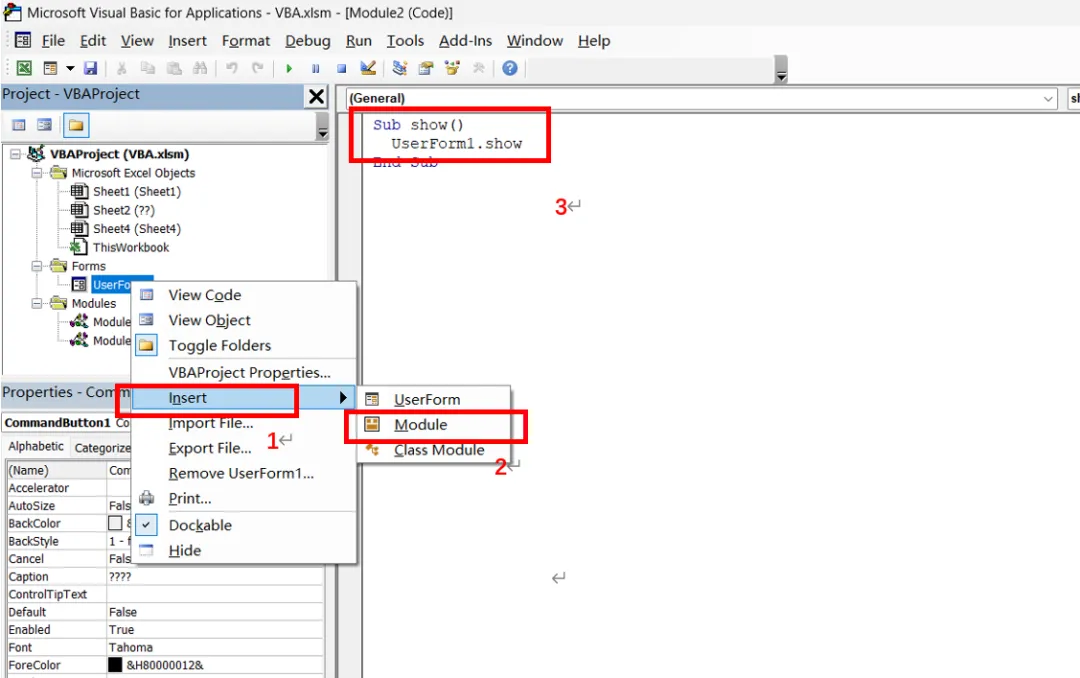Click the Copy toolbar icon
The width and height of the screenshot is (1080, 678).
pos(147,68)
